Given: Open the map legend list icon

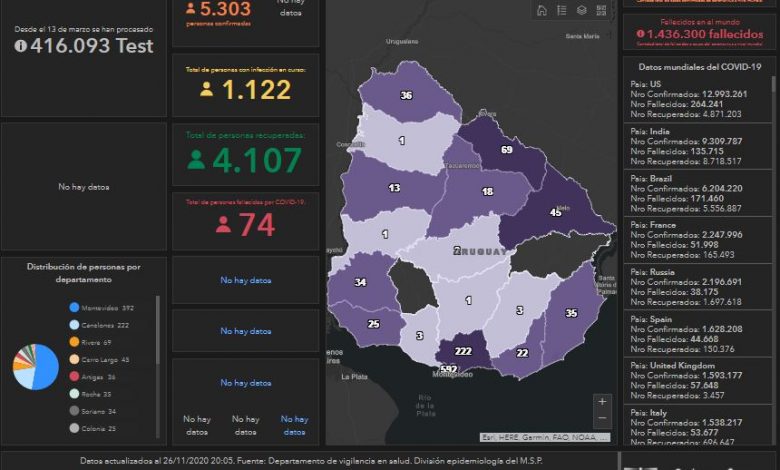Looking at the screenshot, I should (x=562, y=11).
